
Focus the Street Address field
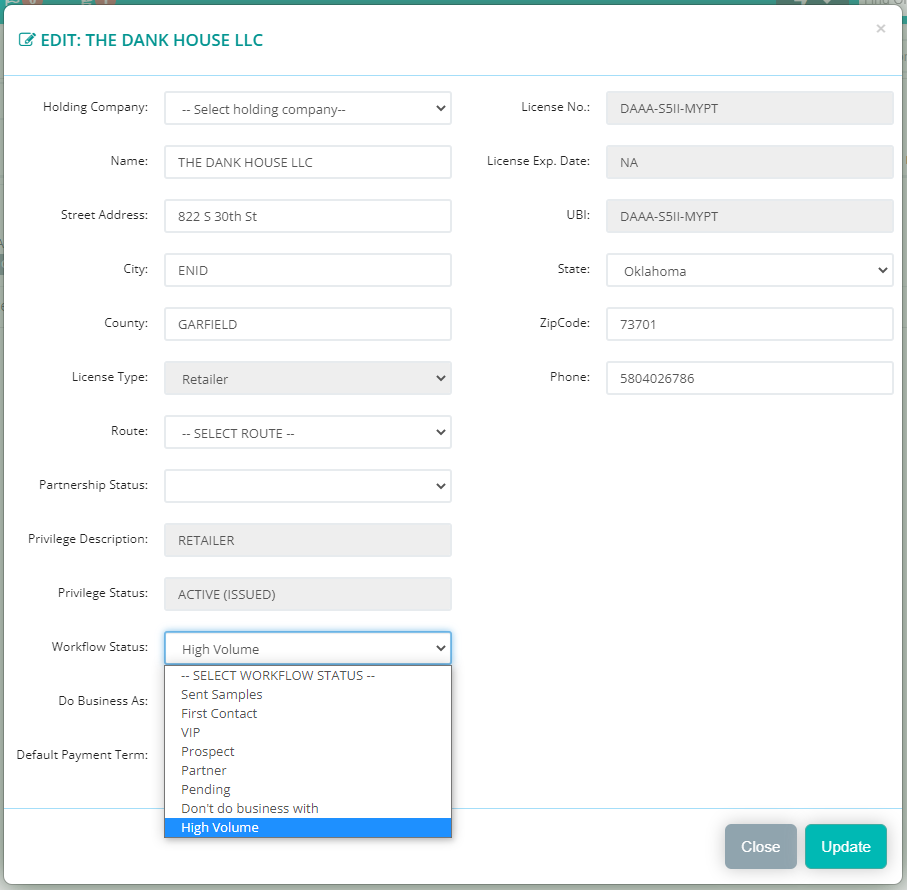click(x=308, y=216)
